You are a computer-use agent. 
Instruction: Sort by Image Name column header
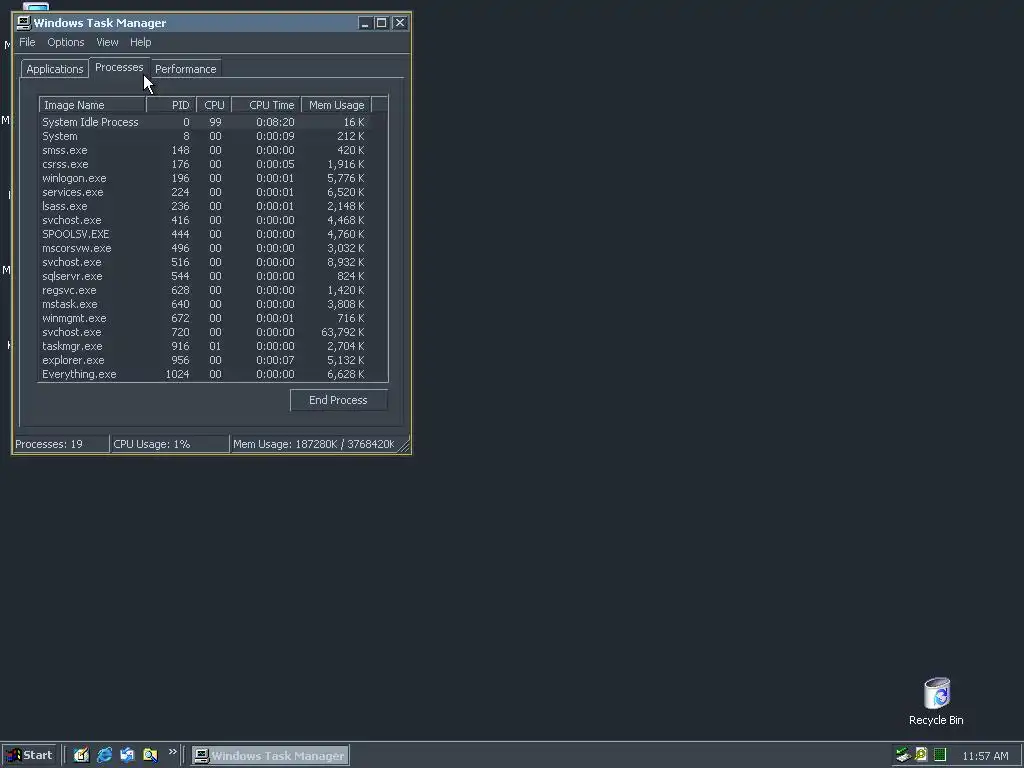[x=92, y=105]
